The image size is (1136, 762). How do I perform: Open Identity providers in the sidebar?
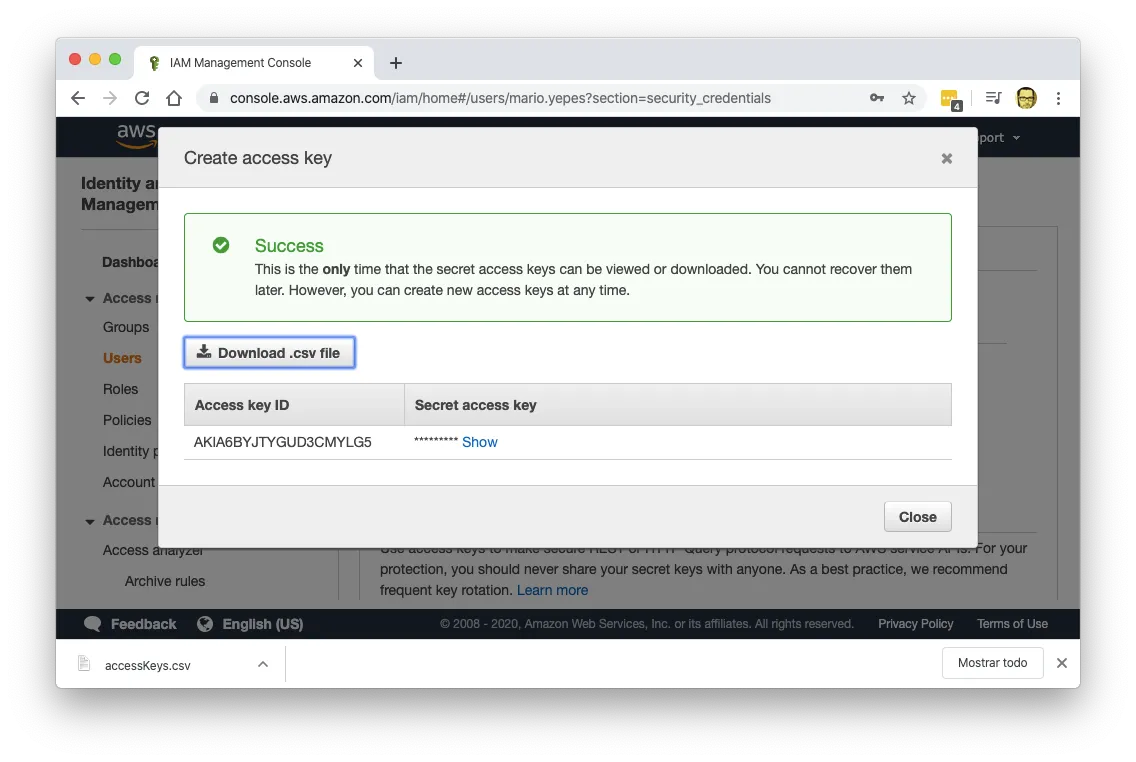(130, 451)
